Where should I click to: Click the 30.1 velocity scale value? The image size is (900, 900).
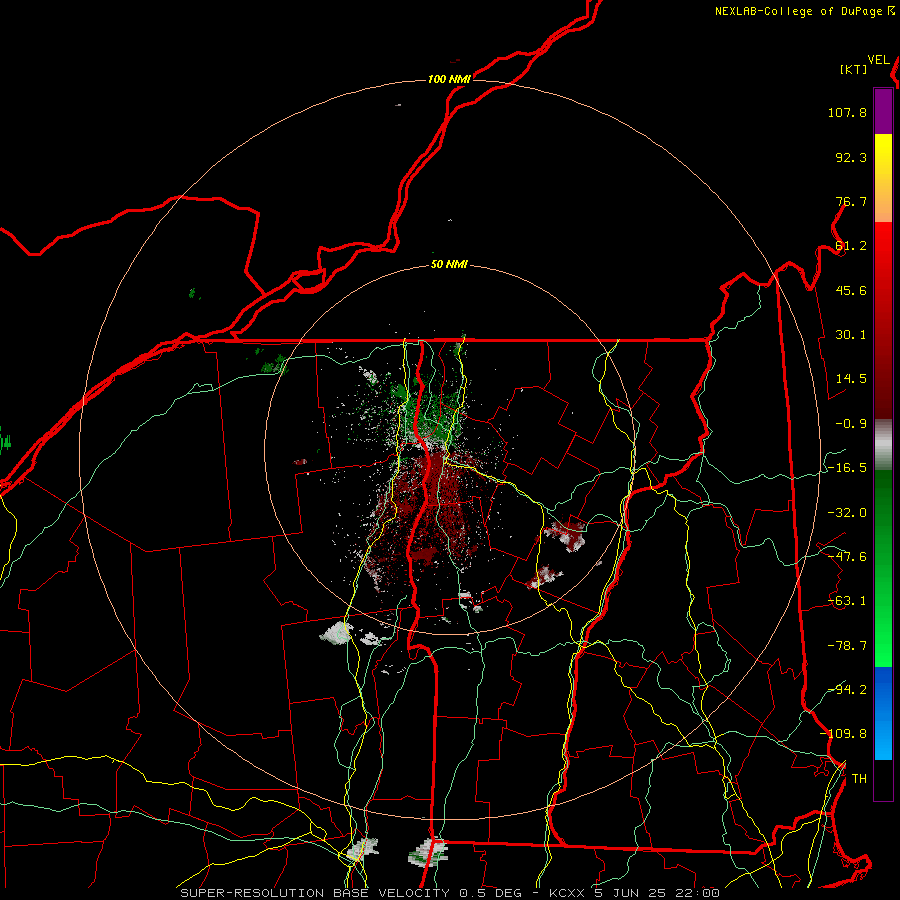tap(851, 335)
